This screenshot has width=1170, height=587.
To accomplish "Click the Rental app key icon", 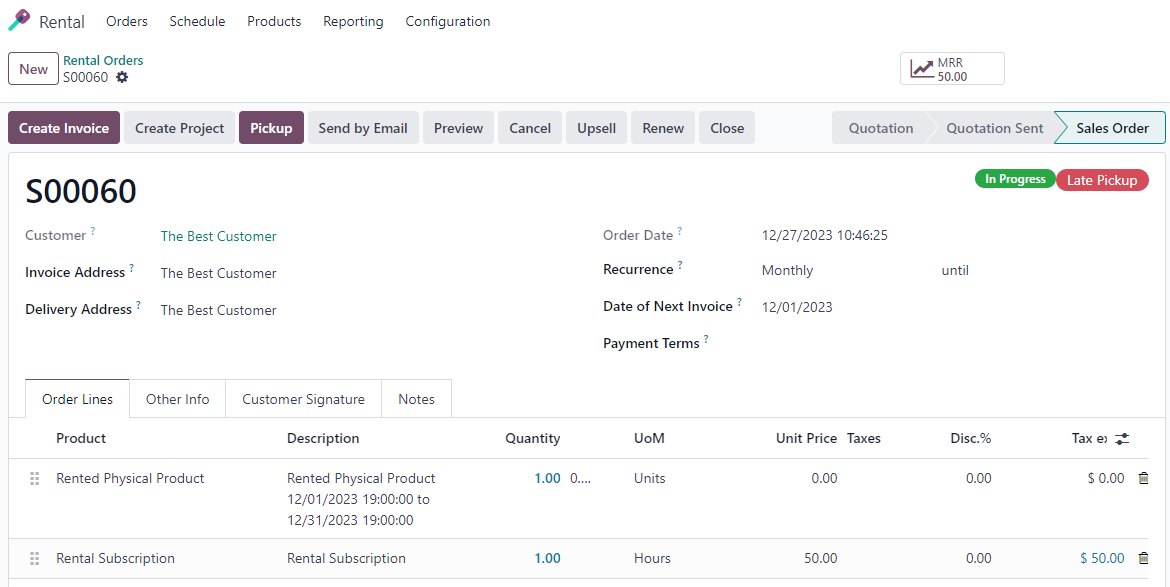I will click(19, 21).
